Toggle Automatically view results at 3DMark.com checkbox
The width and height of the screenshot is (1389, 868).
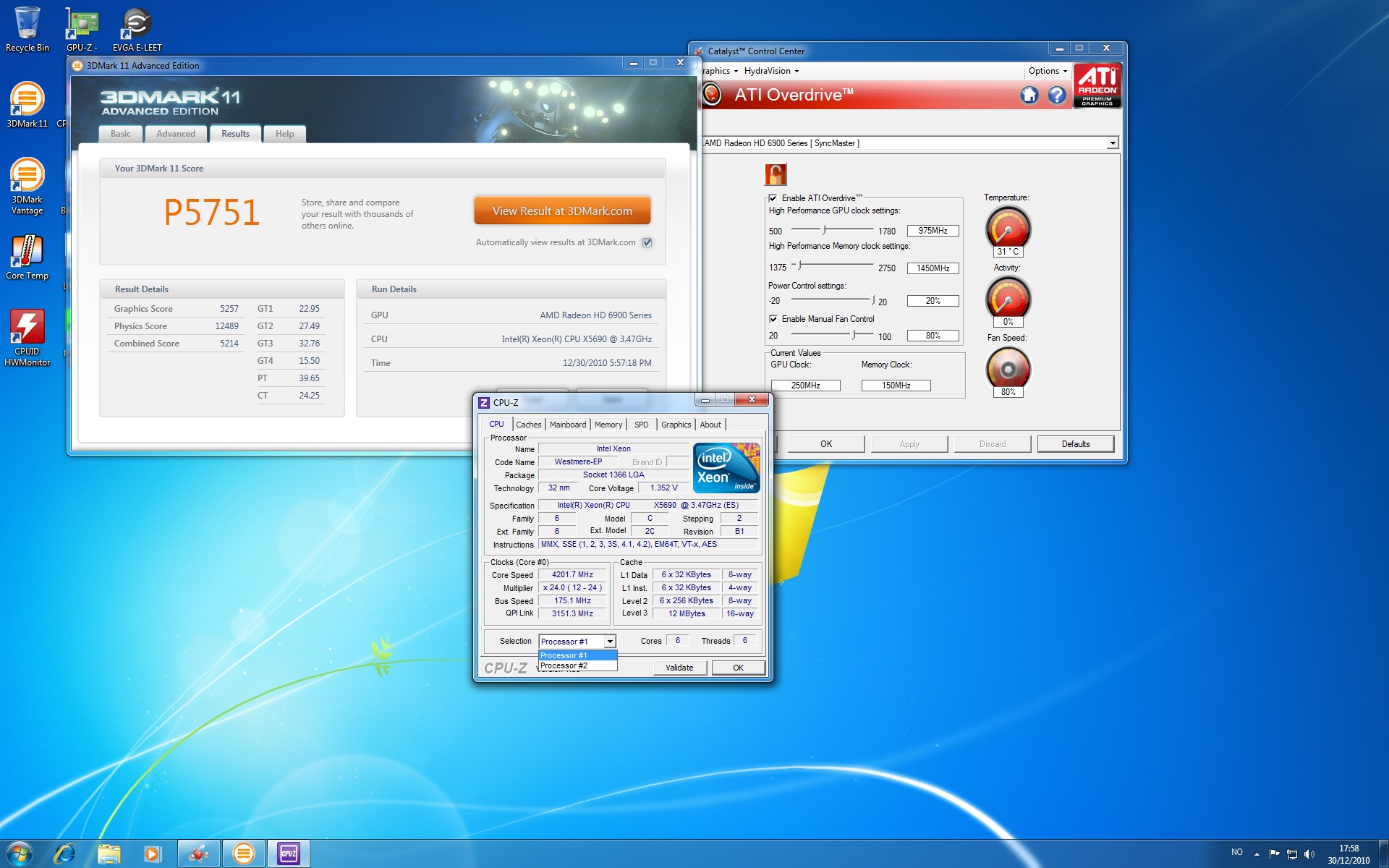coord(647,243)
